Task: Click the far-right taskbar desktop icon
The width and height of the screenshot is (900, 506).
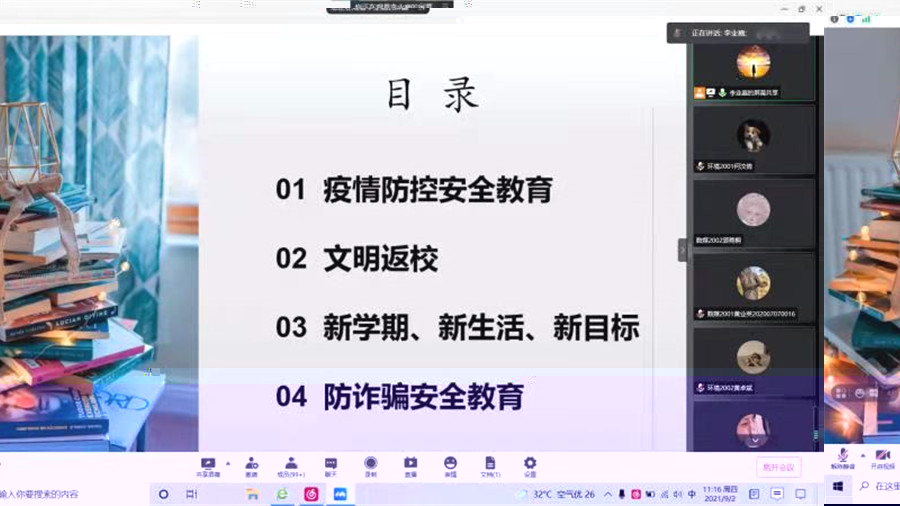Action: click(x=801, y=494)
